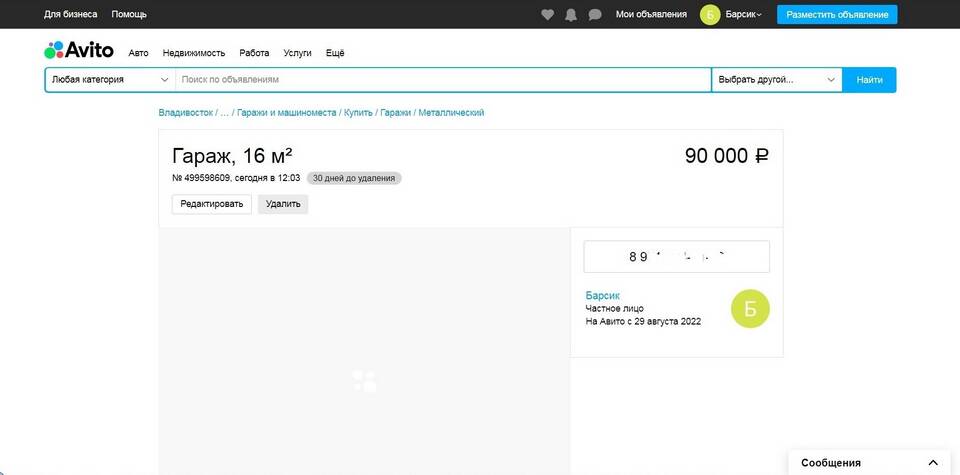Open the Недвижимость menu item

[x=194, y=53]
